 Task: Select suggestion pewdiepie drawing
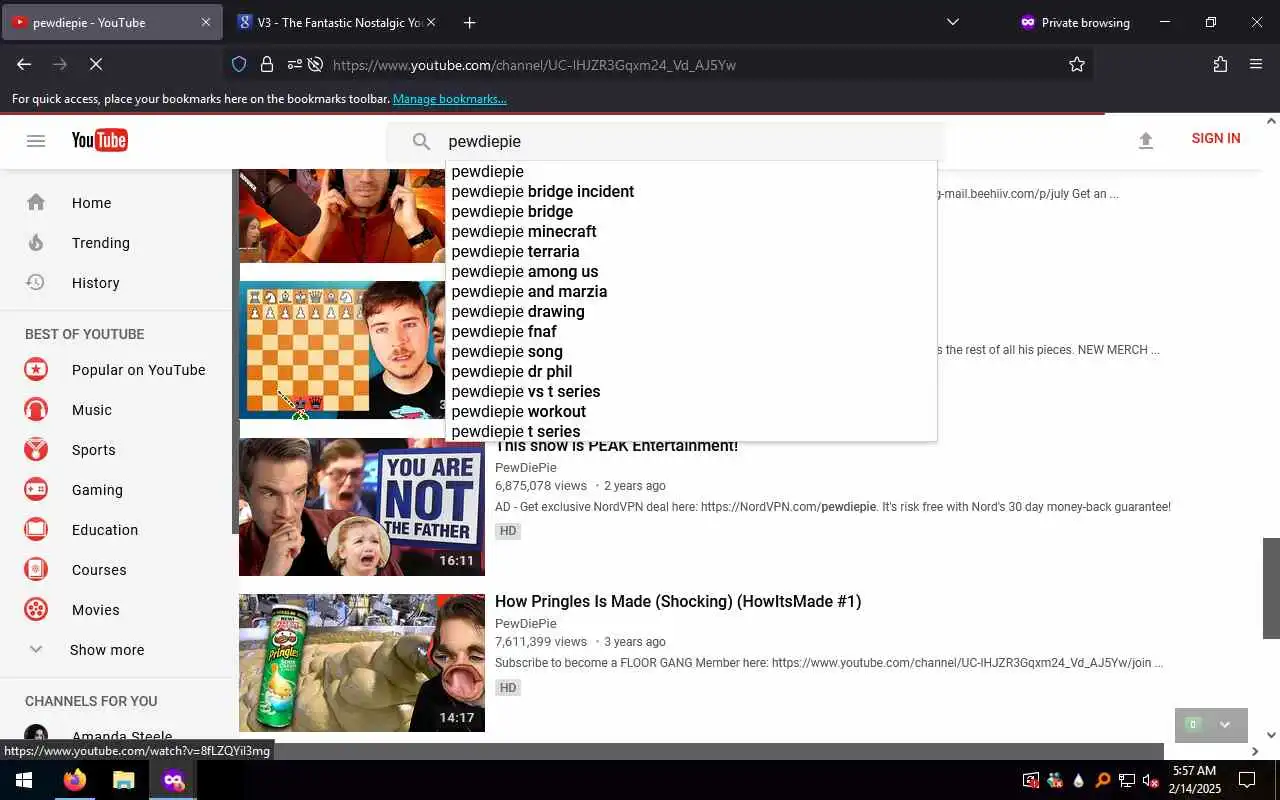[691, 312]
